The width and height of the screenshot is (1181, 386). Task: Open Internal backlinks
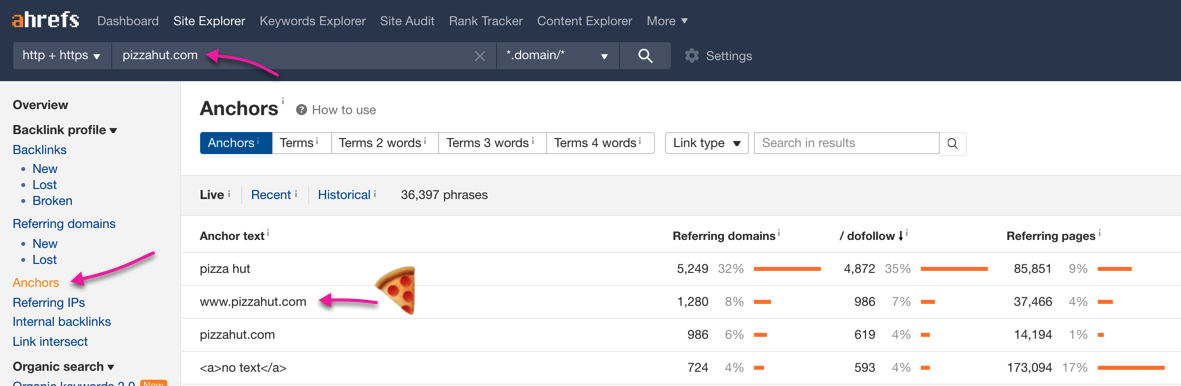[x=62, y=322]
